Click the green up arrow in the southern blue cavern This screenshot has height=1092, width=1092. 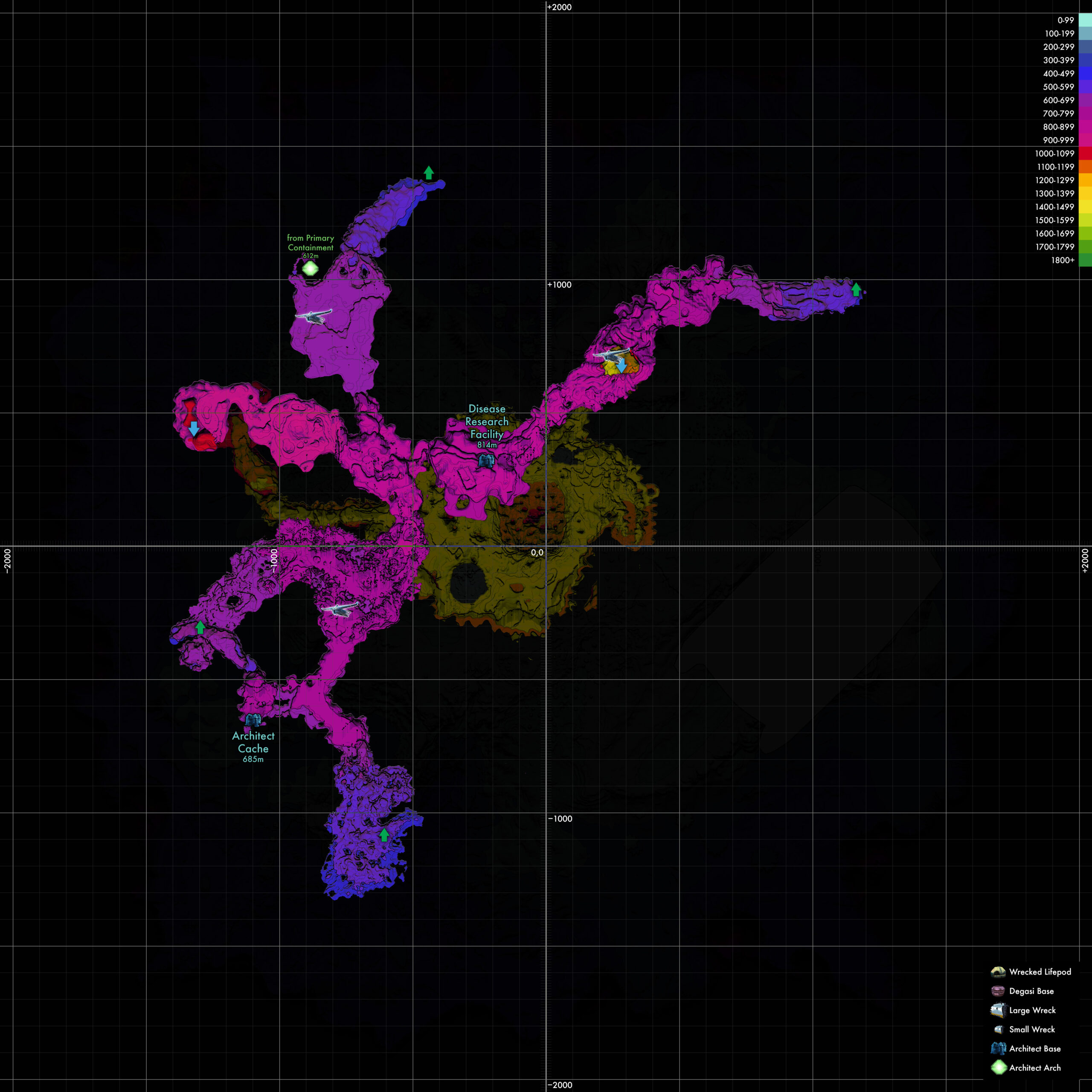coord(384,835)
